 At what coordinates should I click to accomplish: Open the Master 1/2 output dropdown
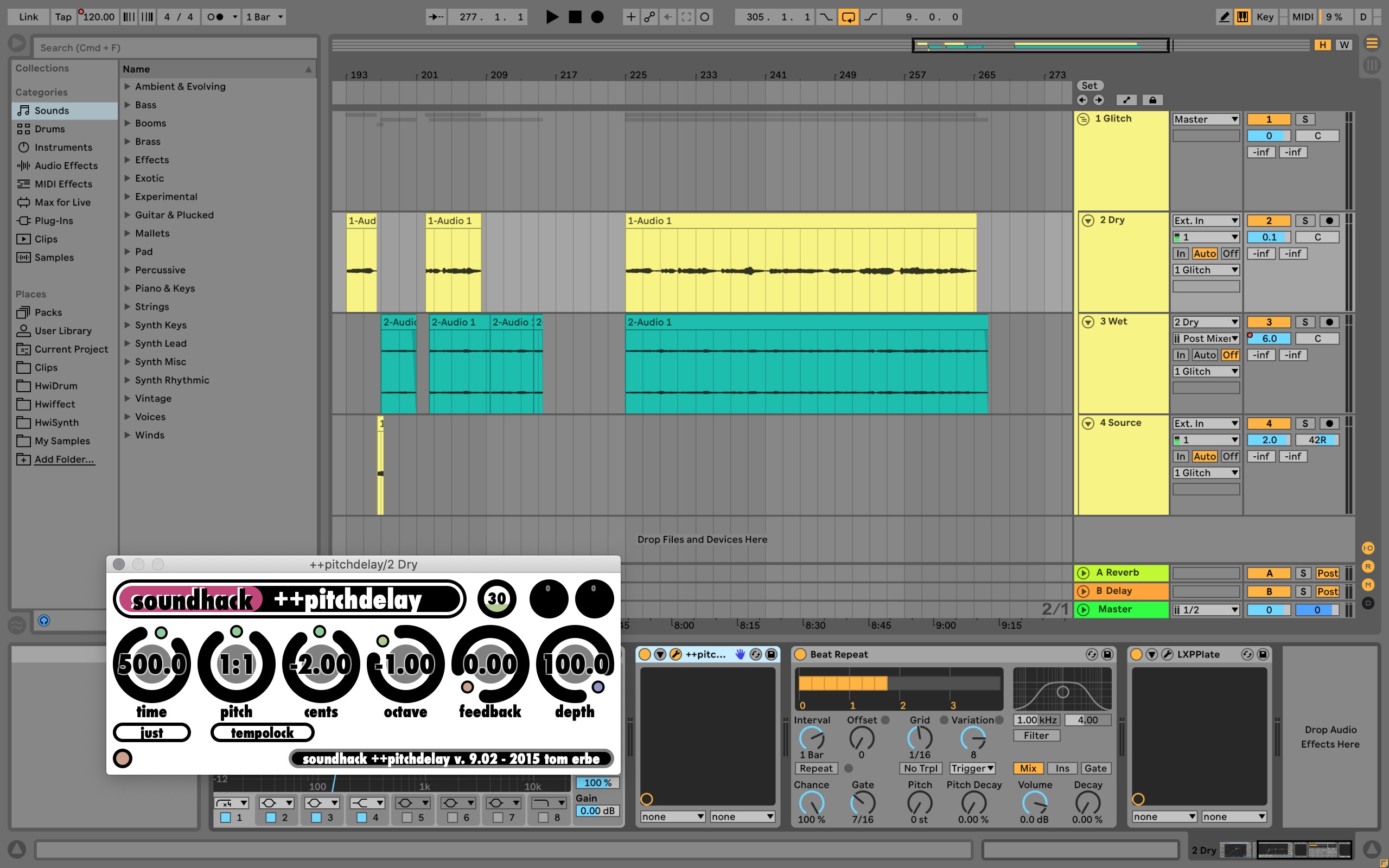click(1205, 610)
